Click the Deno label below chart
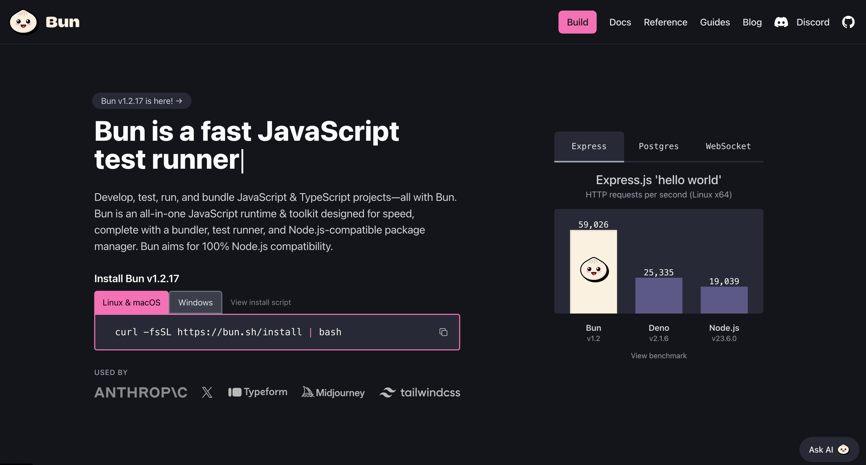The width and height of the screenshot is (866, 465). click(x=658, y=328)
